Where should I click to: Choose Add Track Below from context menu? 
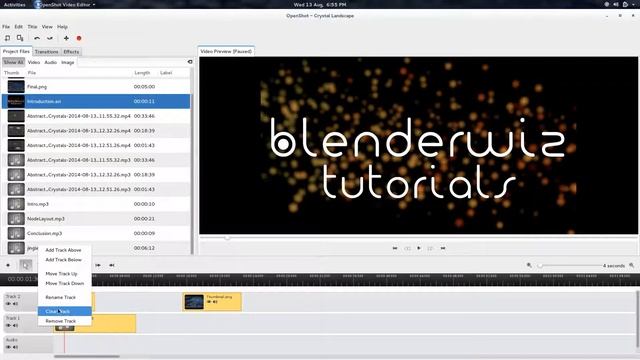tap(64, 260)
